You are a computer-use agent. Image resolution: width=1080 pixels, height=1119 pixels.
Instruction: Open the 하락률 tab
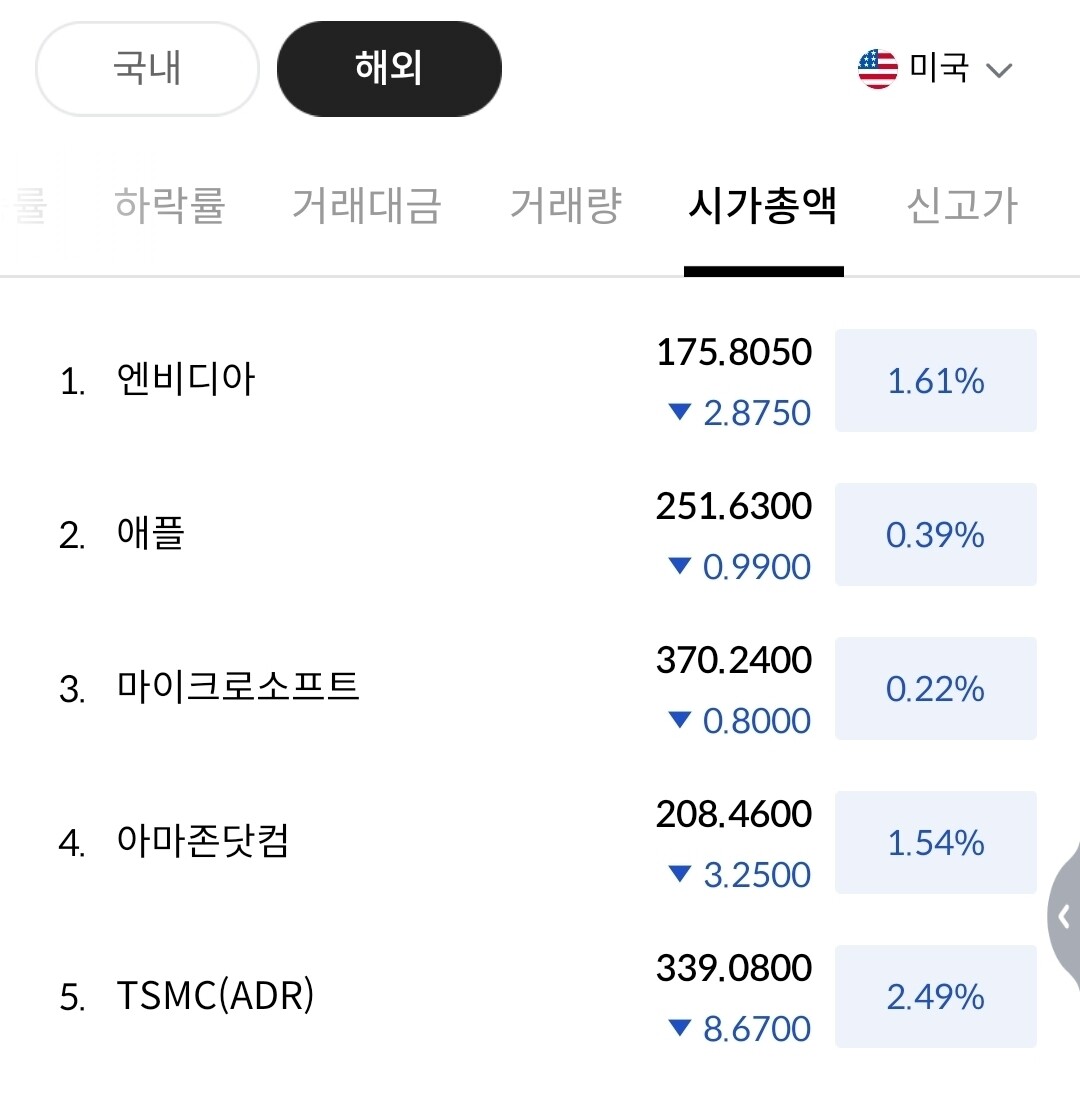[x=170, y=205]
